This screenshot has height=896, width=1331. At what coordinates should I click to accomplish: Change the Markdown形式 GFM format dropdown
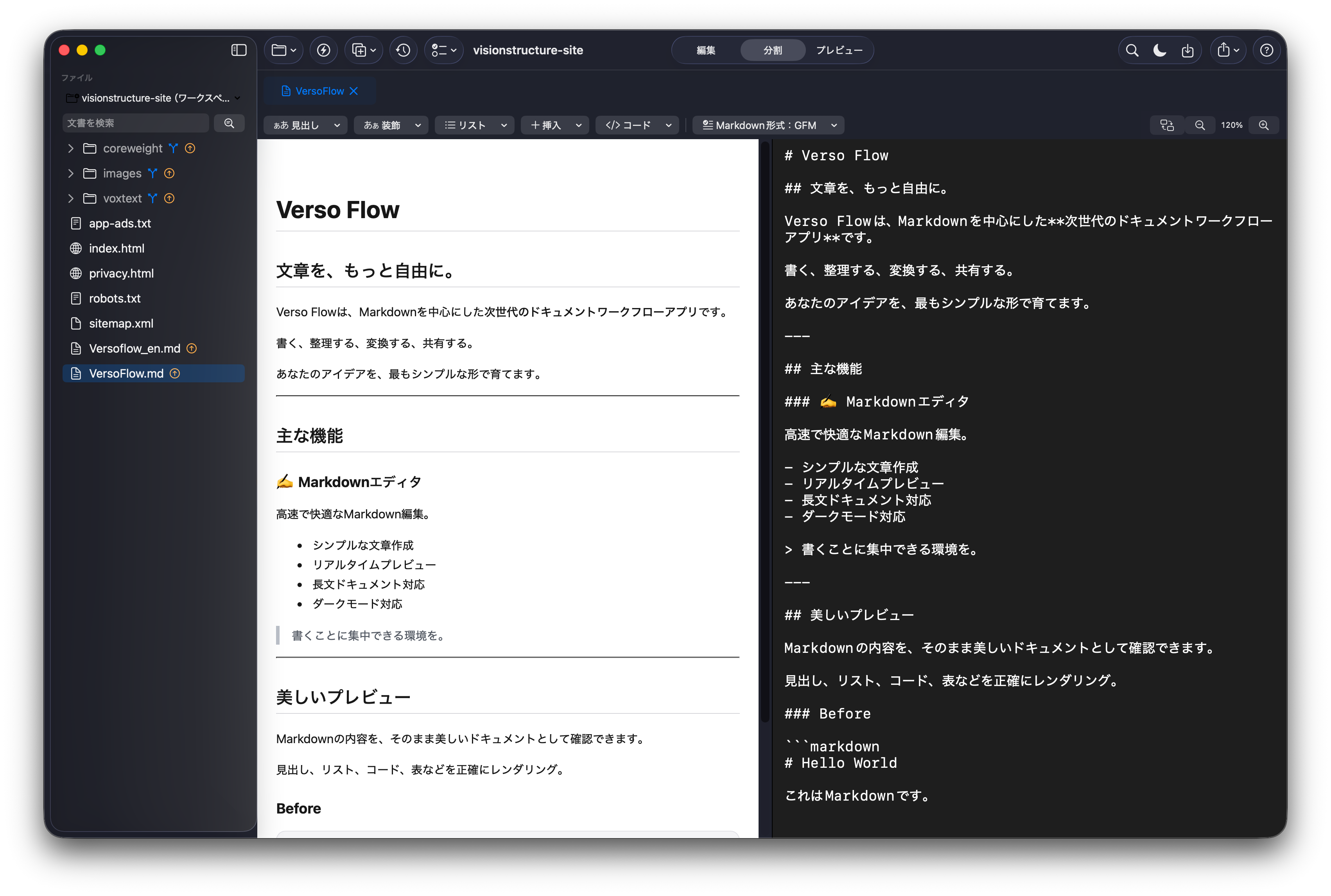[x=769, y=125]
